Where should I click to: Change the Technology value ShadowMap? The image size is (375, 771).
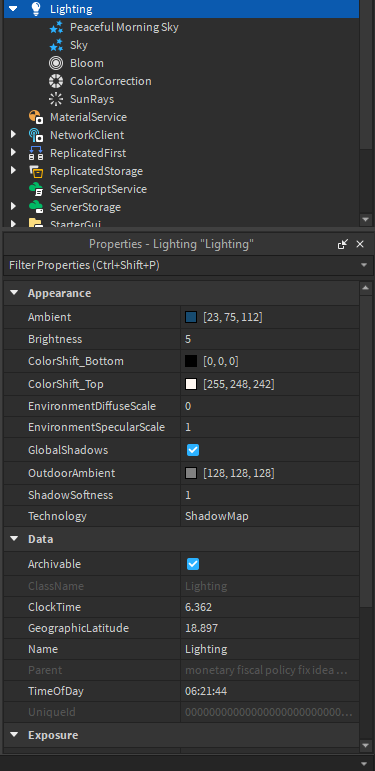pos(269,516)
